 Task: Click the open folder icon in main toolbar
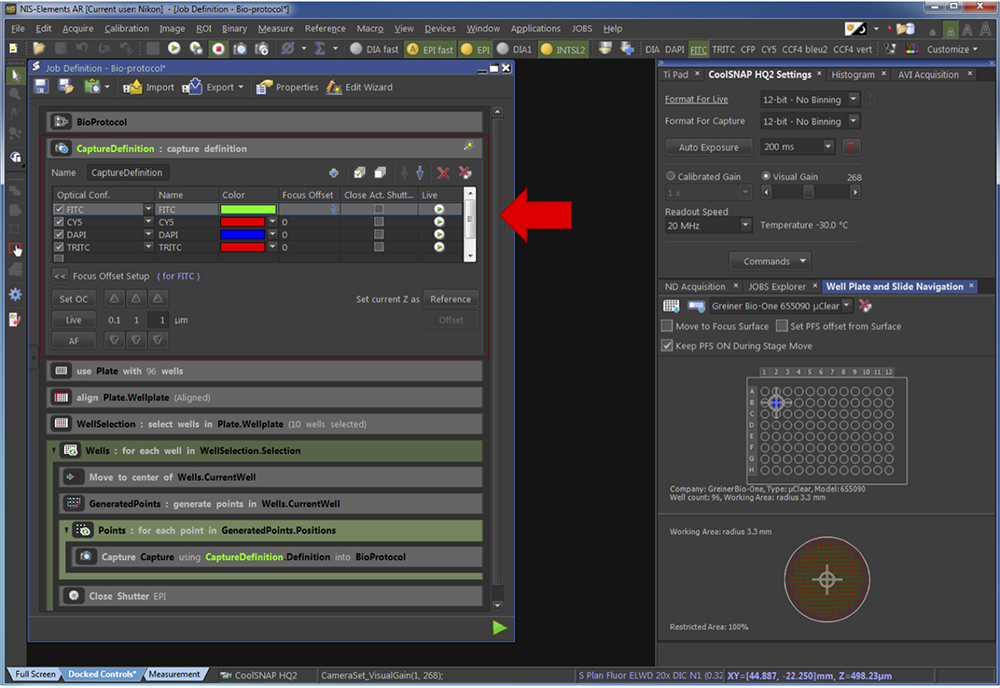39,48
